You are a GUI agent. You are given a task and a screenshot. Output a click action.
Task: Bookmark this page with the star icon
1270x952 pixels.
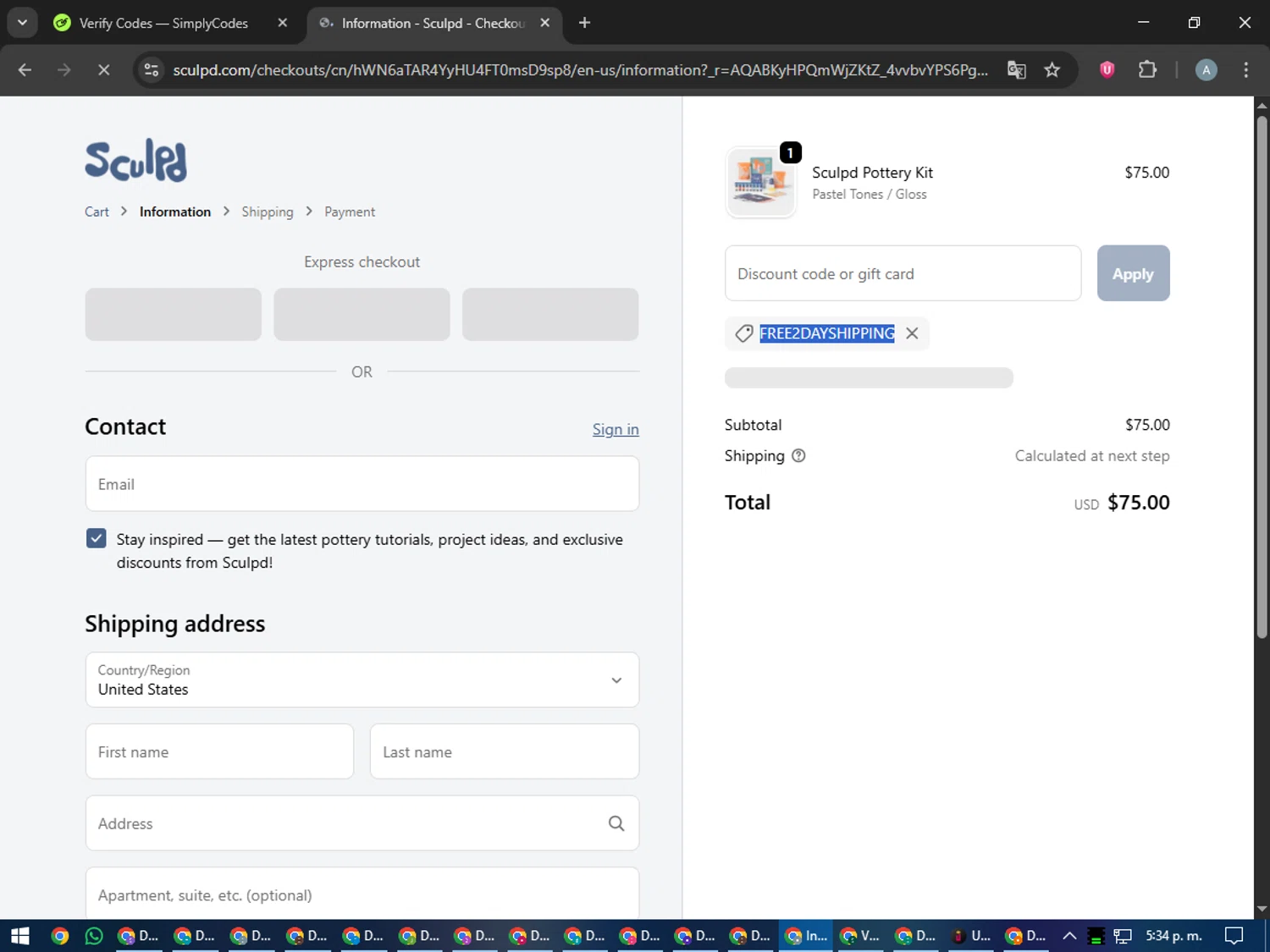[x=1052, y=70]
